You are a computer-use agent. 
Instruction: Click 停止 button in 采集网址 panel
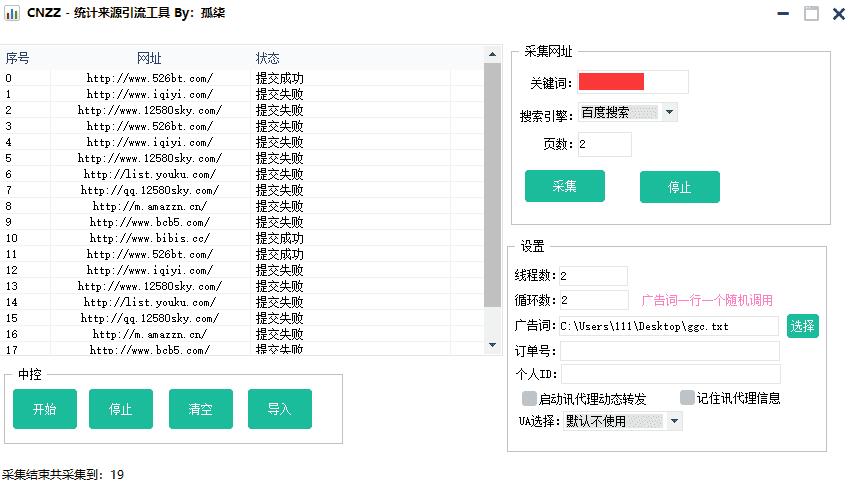(x=679, y=187)
